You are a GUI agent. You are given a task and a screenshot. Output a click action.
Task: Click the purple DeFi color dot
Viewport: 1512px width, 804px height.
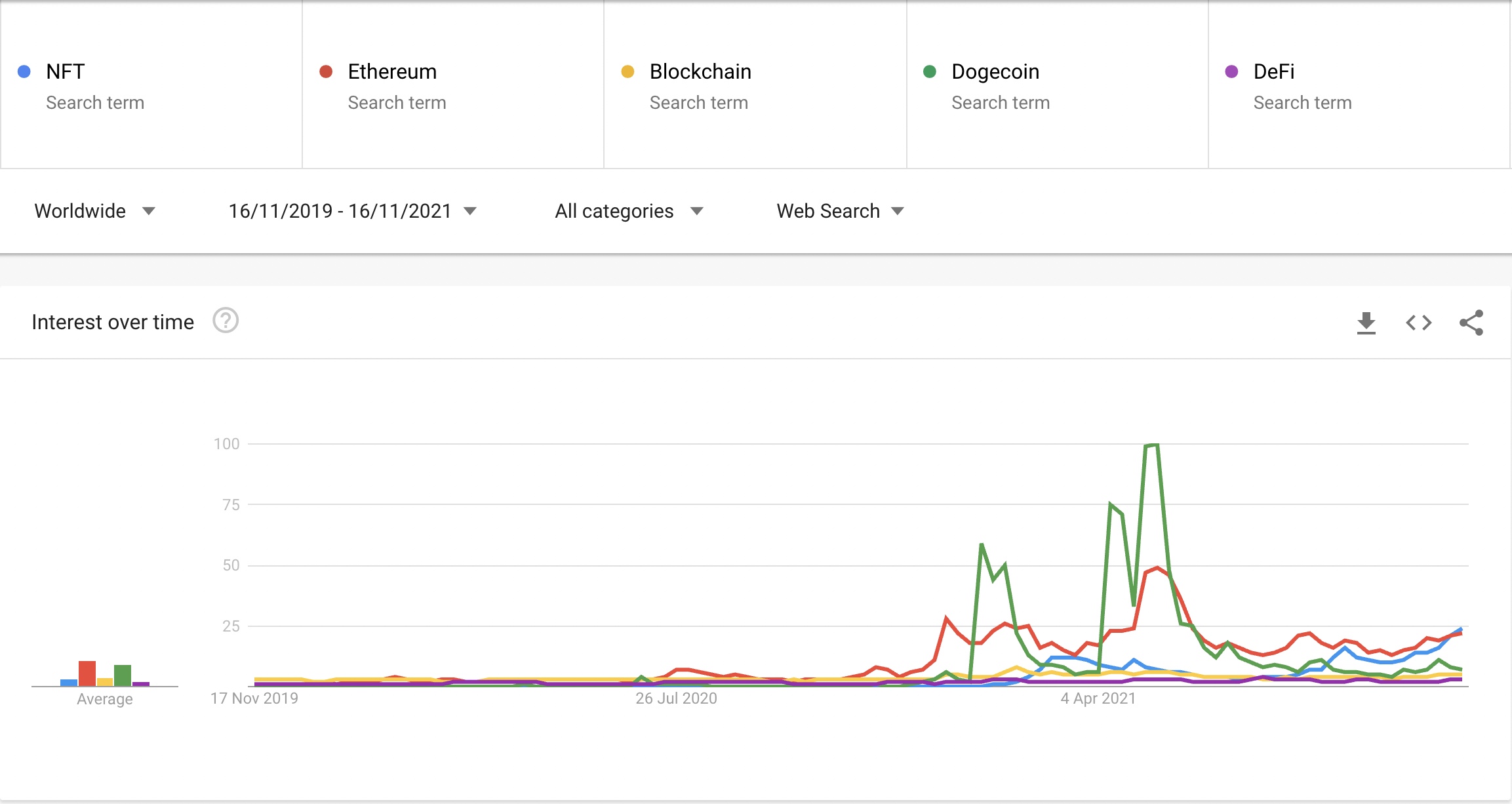pos(1231,71)
